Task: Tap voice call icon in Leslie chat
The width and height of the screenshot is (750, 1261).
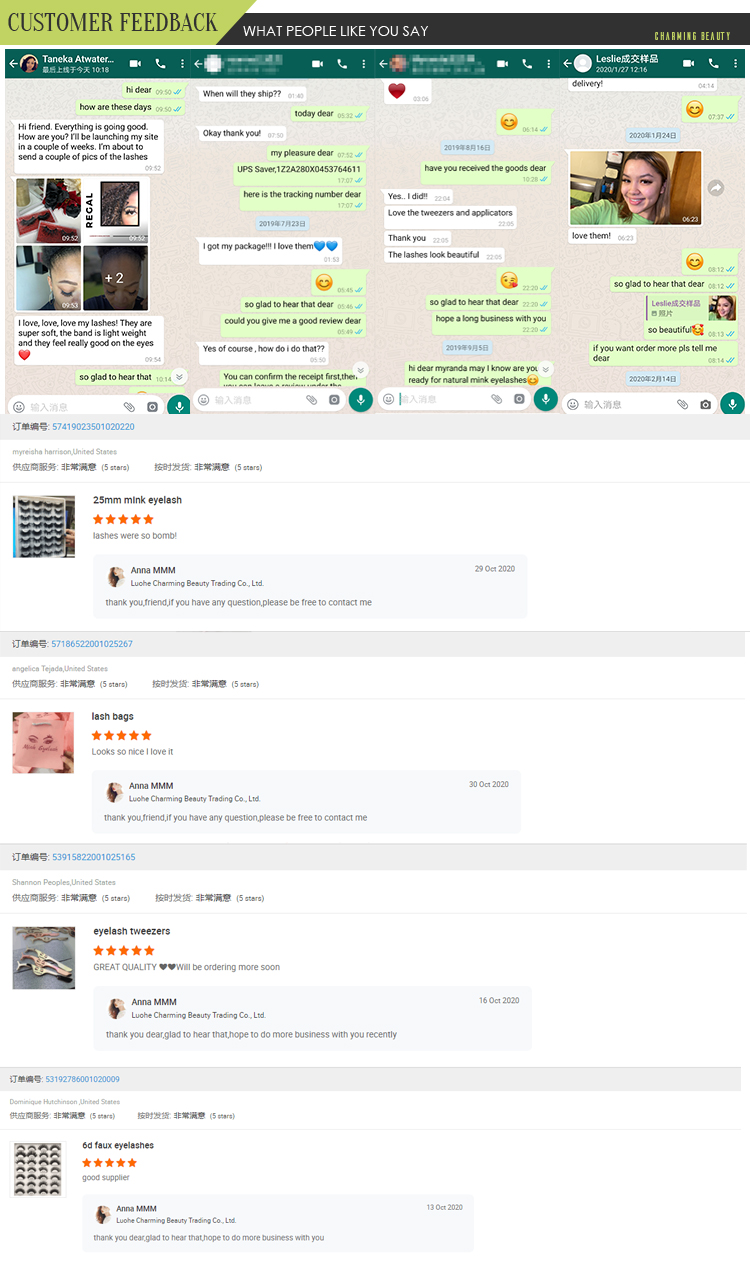Action: pyautogui.click(x=713, y=63)
